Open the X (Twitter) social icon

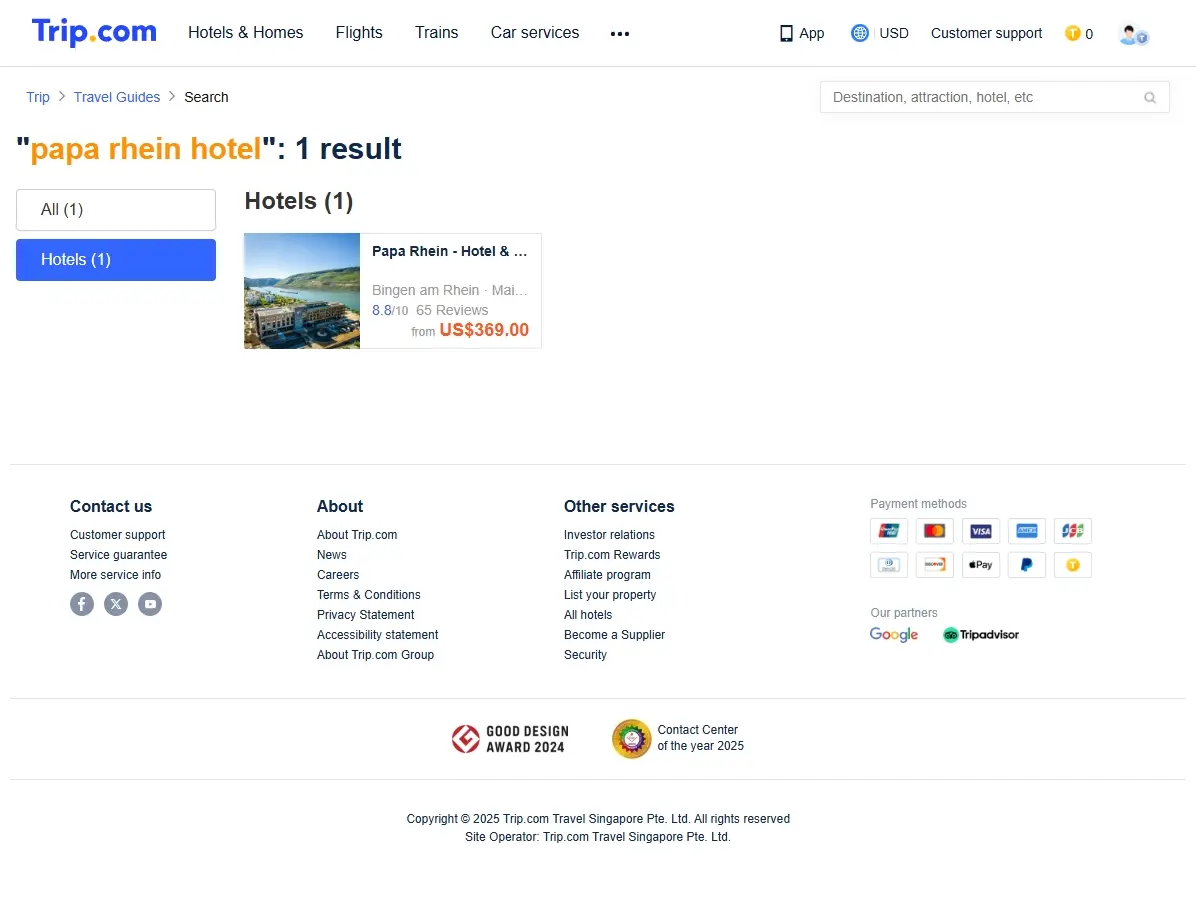[x=116, y=604]
